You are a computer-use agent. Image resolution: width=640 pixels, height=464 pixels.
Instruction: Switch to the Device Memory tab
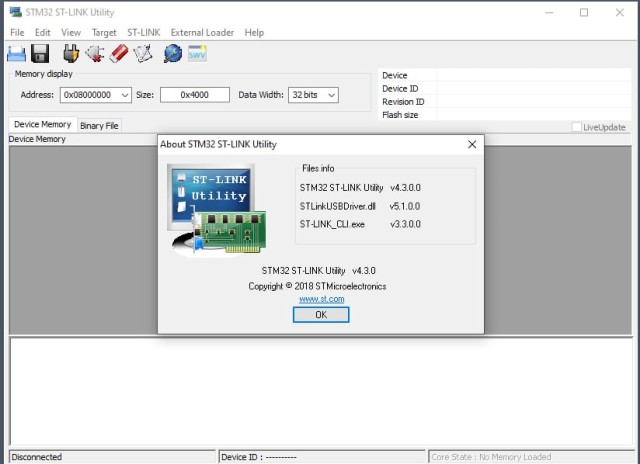click(42, 124)
